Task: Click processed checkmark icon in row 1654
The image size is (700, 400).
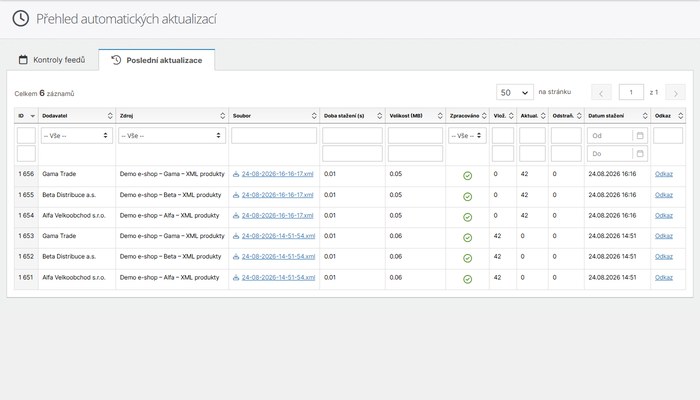Action: (467, 217)
